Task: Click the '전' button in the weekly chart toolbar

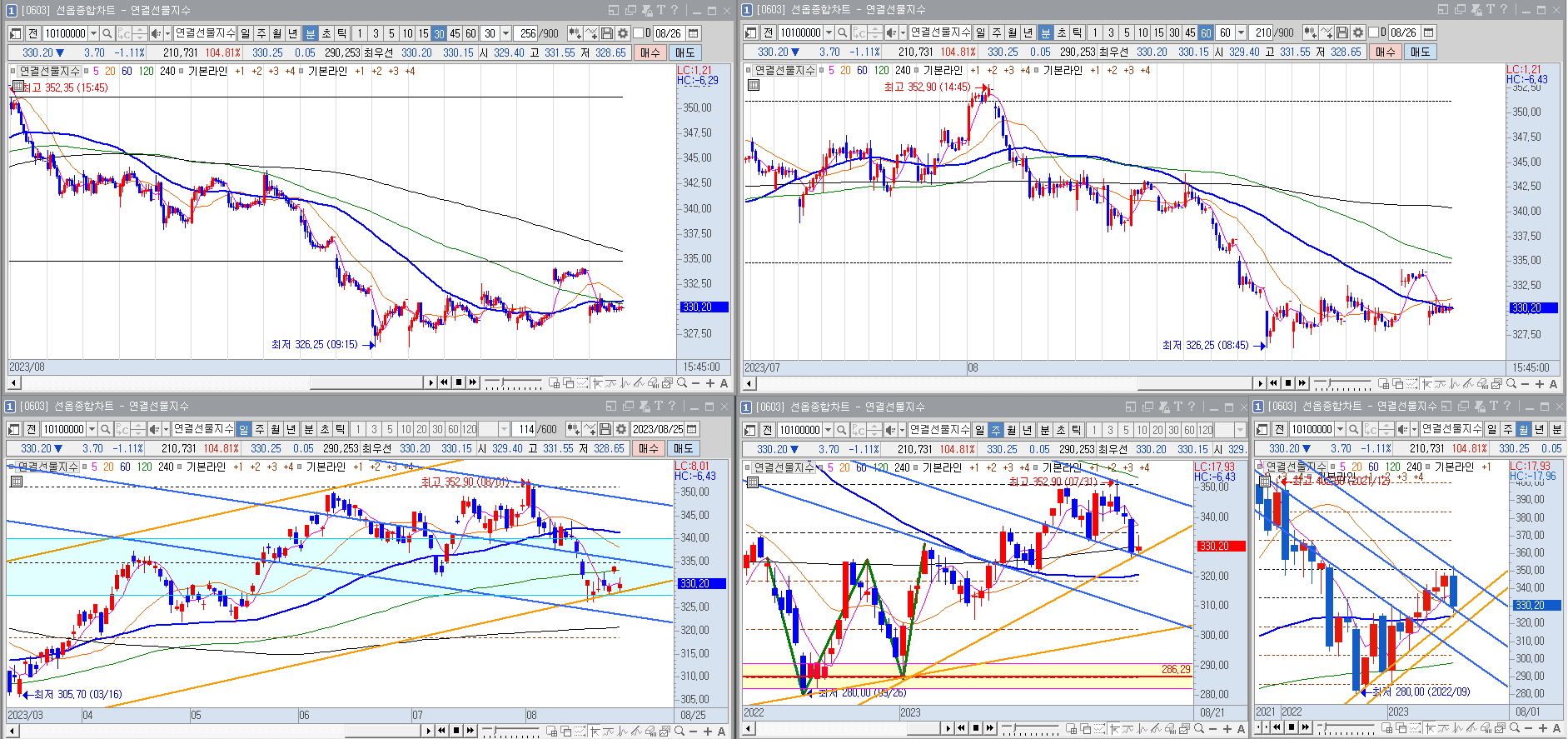Action: point(767,430)
